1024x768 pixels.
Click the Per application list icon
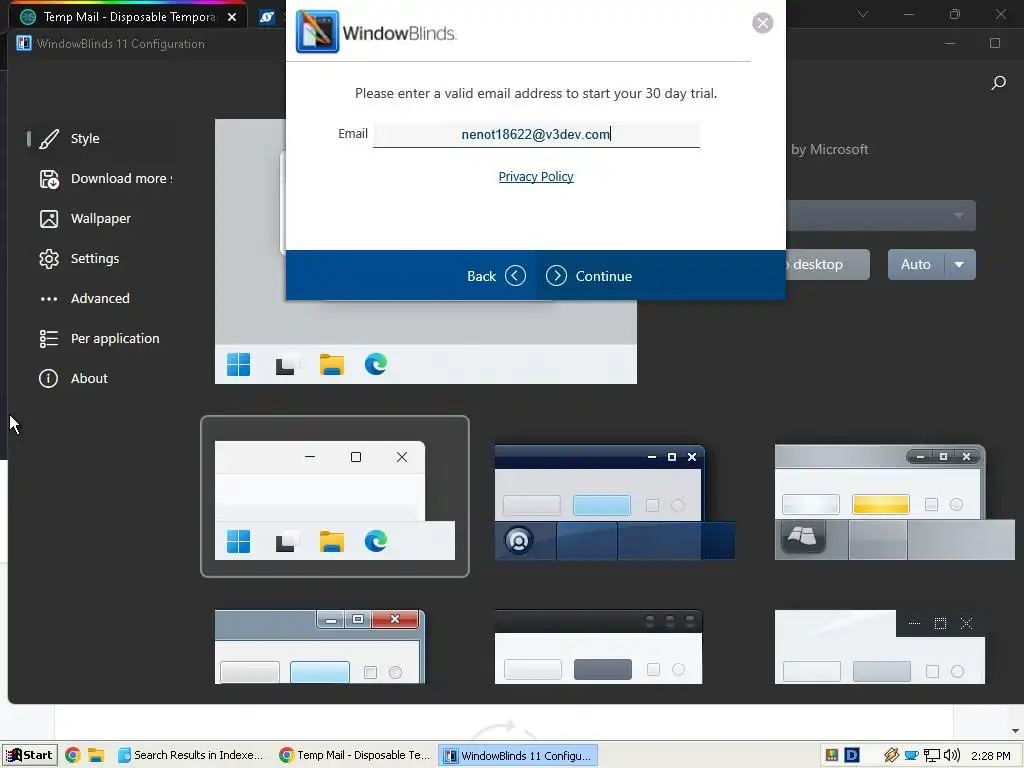coord(49,338)
